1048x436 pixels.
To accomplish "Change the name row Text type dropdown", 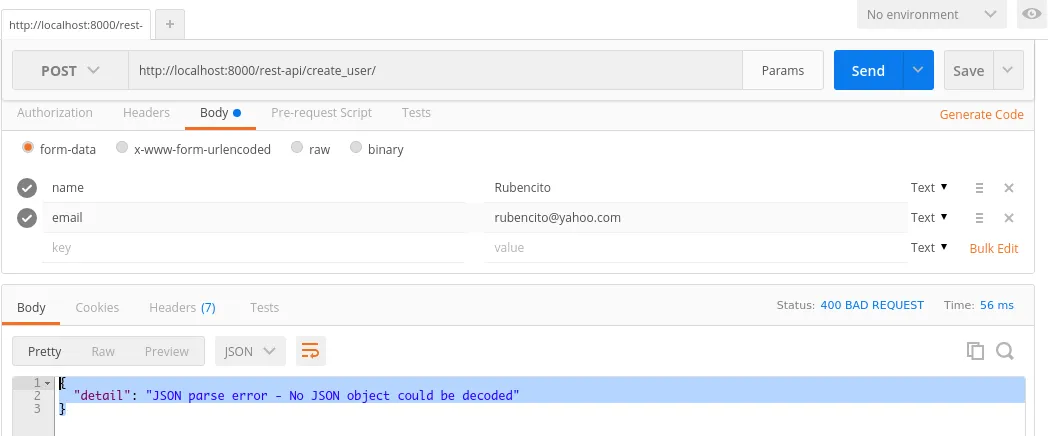I will 929,187.
